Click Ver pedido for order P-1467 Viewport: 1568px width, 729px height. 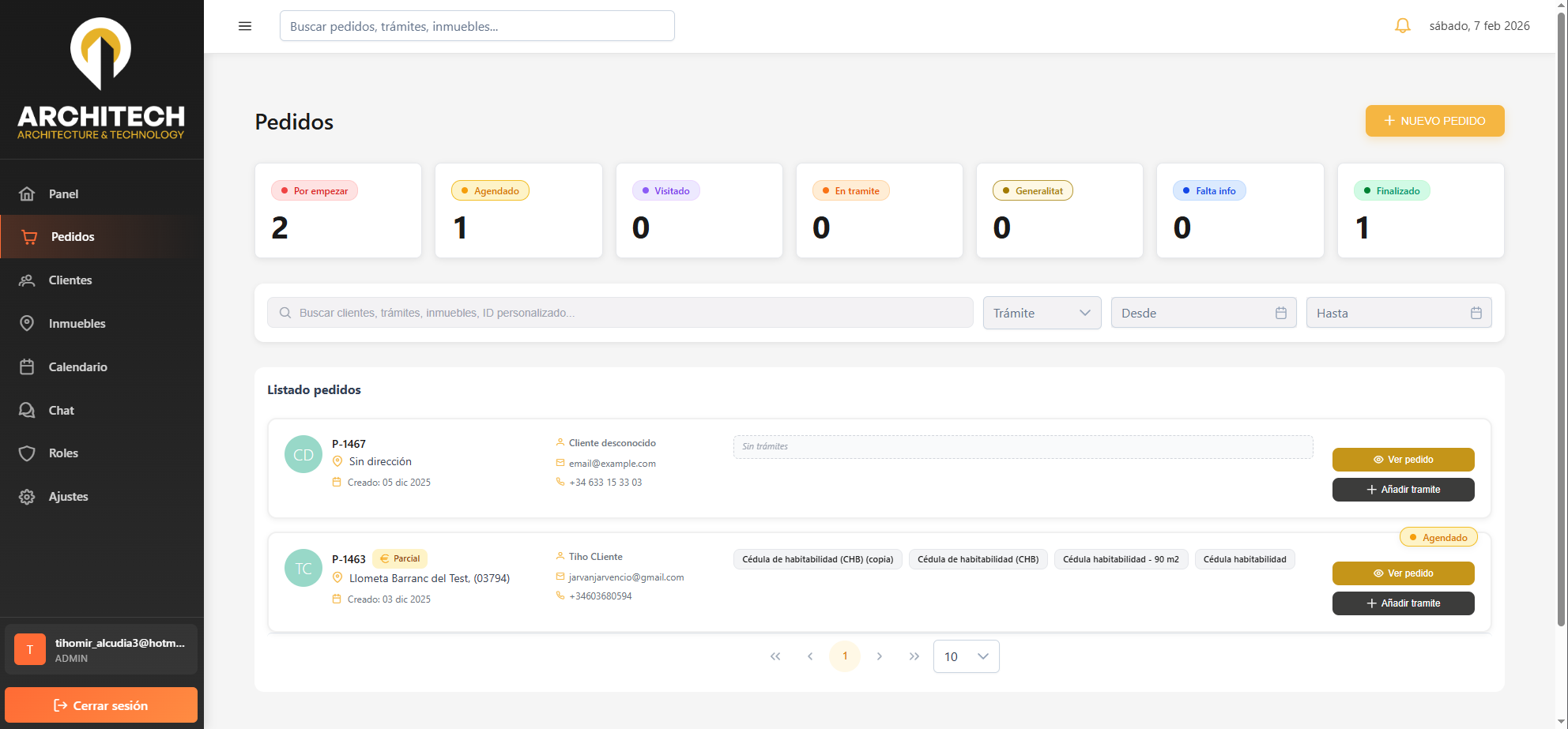(1403, 460)
